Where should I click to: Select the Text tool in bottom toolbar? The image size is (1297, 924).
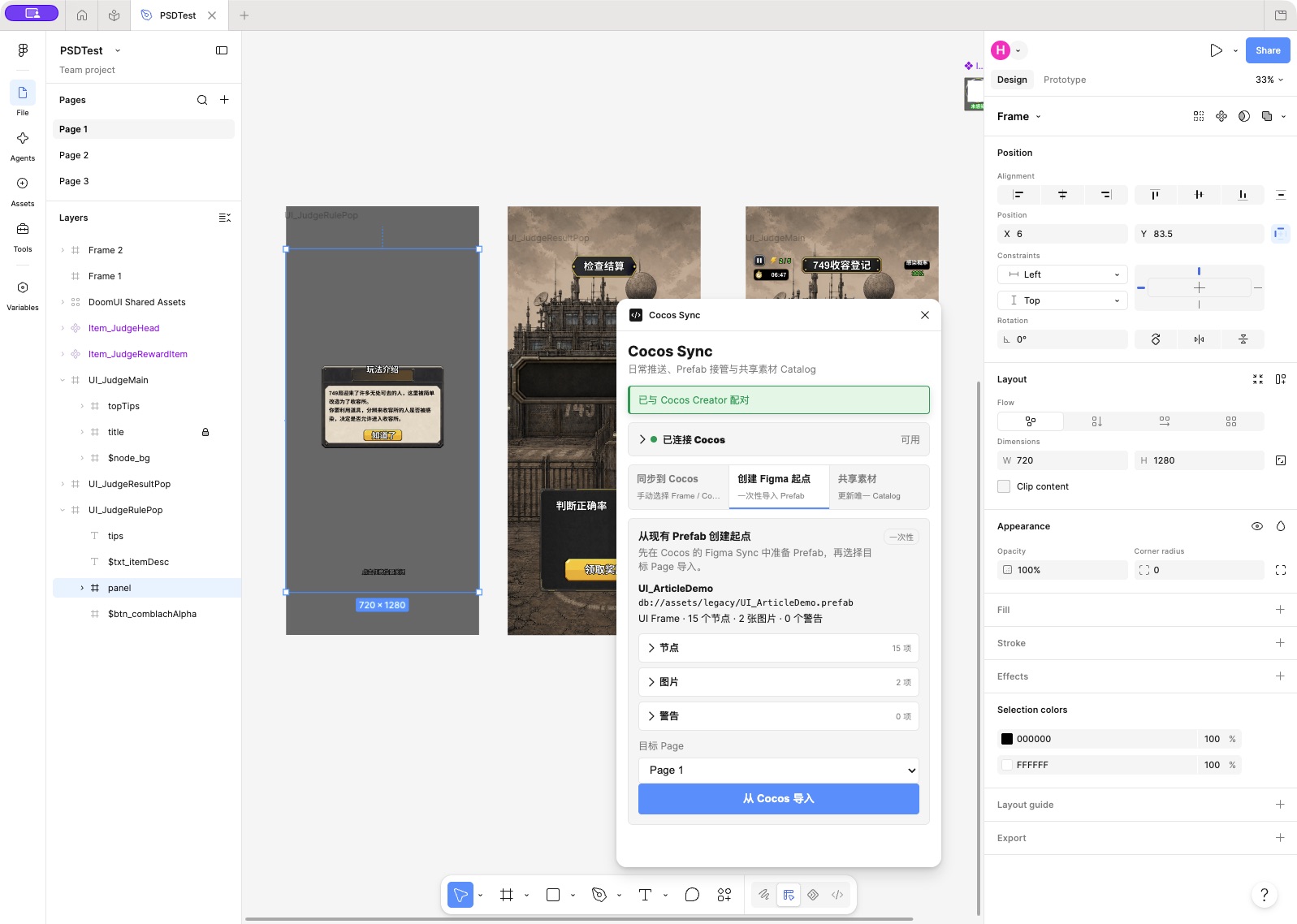click(646, 895)
